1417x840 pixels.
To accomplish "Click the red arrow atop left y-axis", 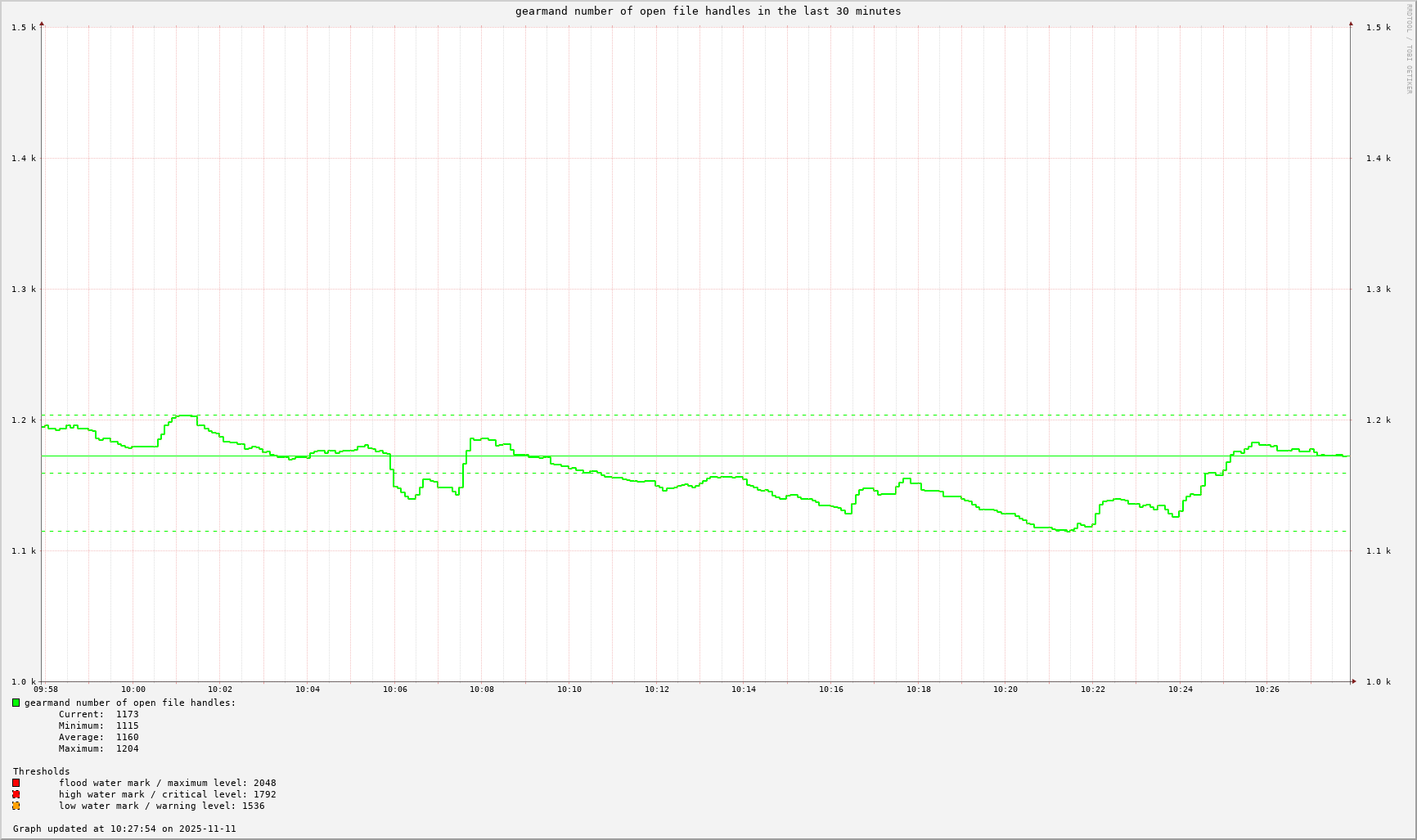I will 42,24.
